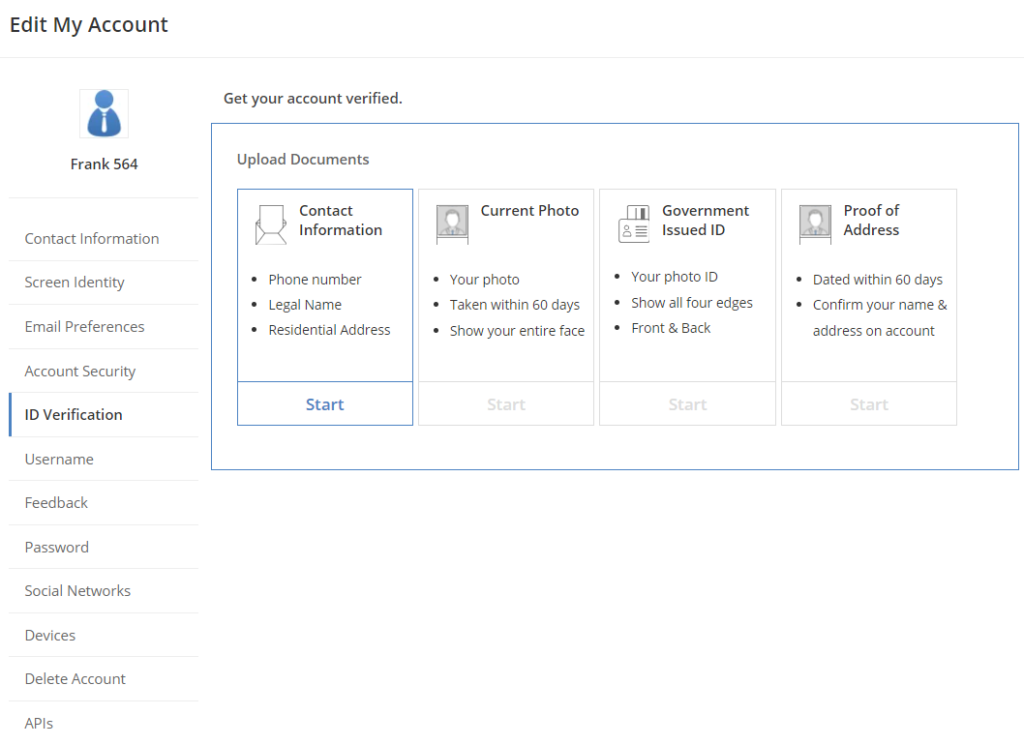Screen dimensions: 1024x745
Task: Go to Feedback in sidebar
Action: 56,503
